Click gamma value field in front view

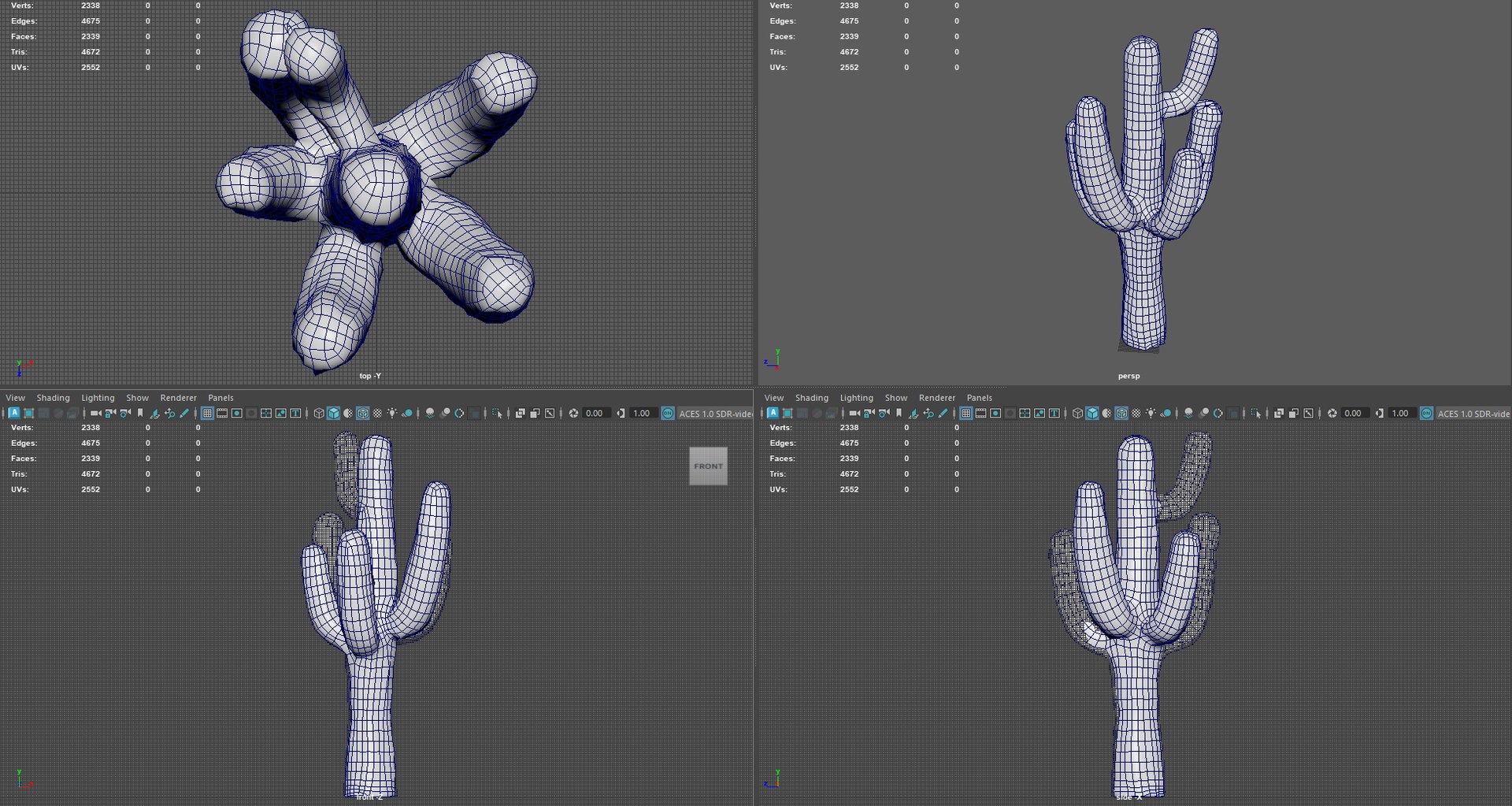pos(643,414)
